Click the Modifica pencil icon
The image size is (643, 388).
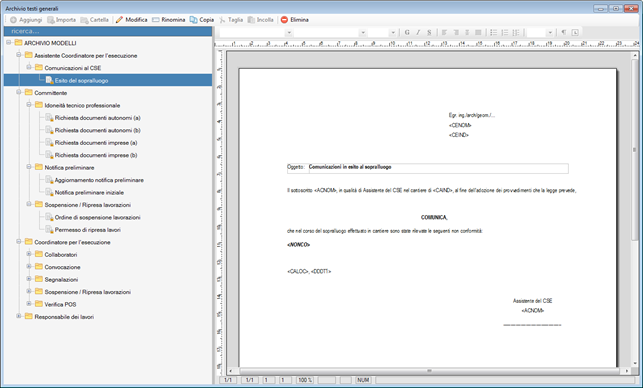(x=119, y=20)
